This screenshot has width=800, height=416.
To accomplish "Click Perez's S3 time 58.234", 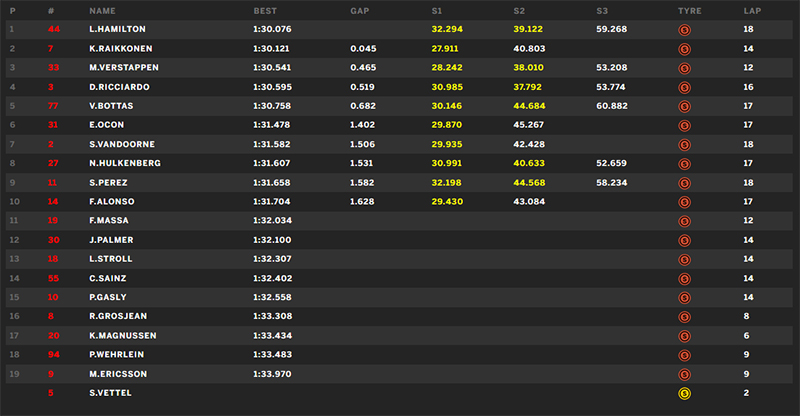I will [611, 183].
